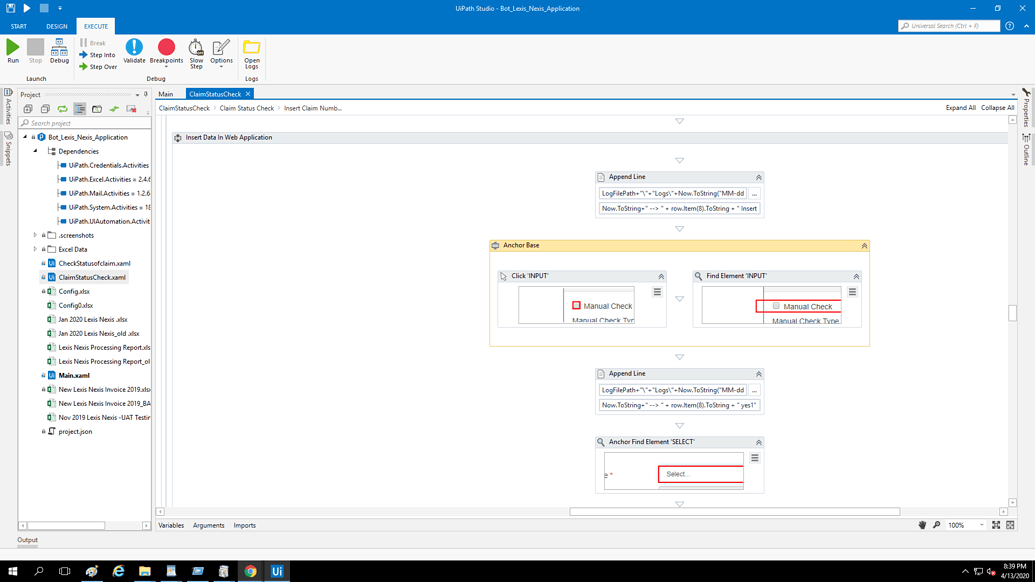This screenshot has width=1035, height=582.
Task: Click the green Run button in the ribbon
Action: click(x=13, y=51)
